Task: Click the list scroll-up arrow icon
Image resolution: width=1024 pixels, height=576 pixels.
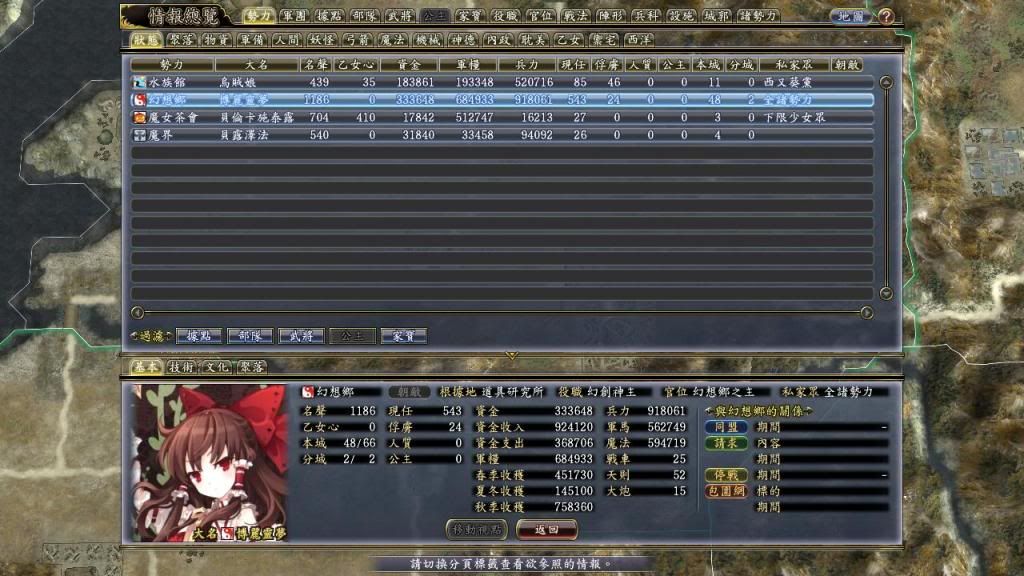Action: point(885,82)
